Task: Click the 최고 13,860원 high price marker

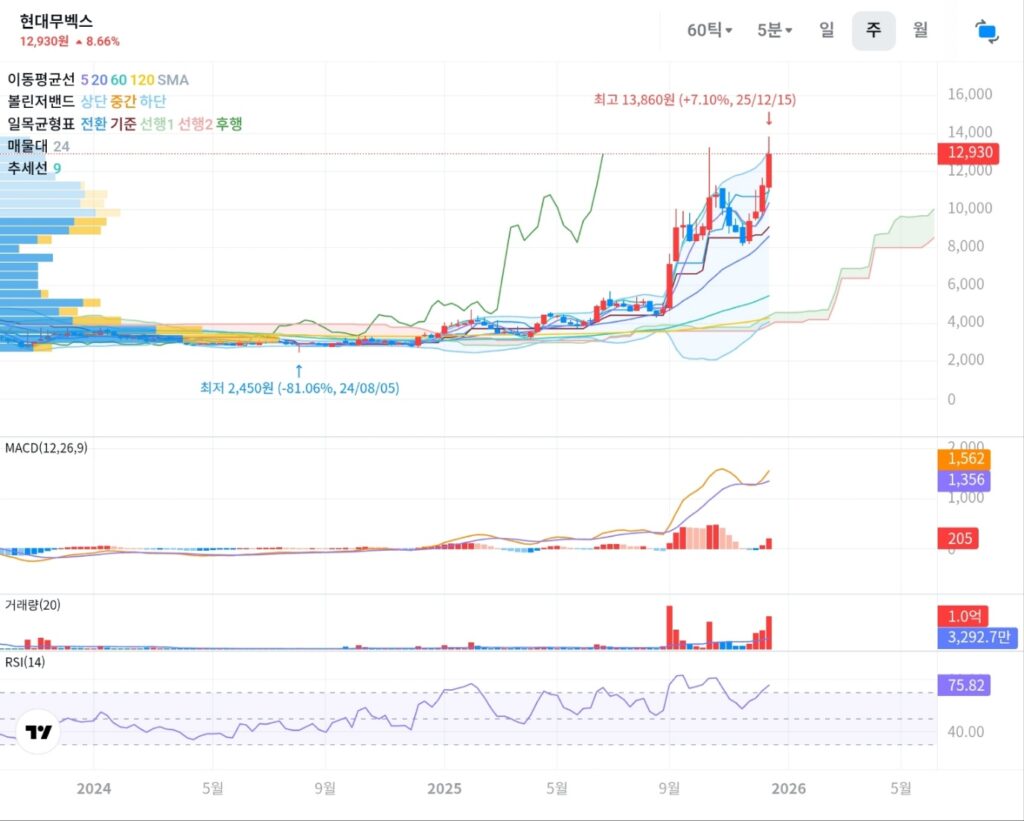Action: [694, 100]
